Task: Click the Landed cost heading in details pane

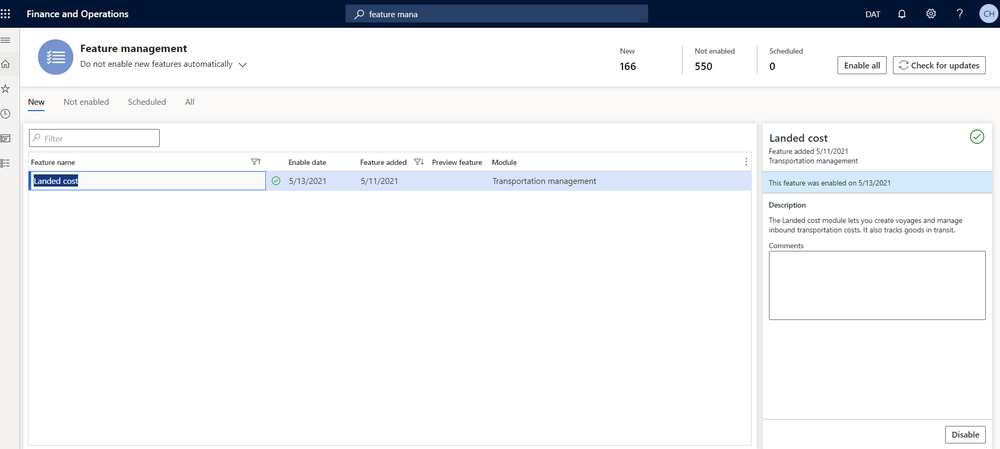Action: point(798,138)
